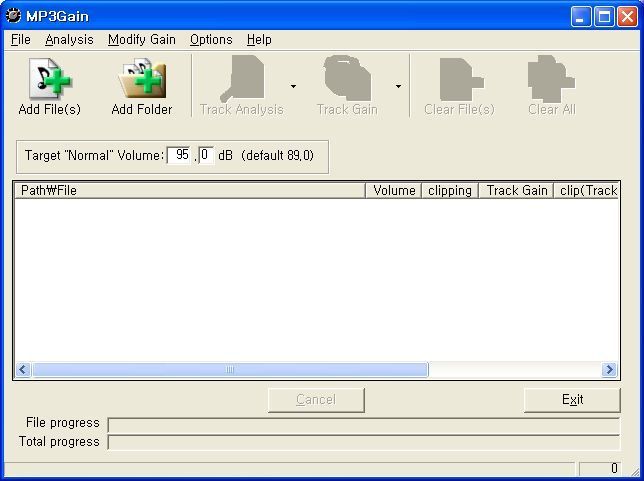
Task: Click the Clear File(s) toolbar icon
Action: click(461, 79)
